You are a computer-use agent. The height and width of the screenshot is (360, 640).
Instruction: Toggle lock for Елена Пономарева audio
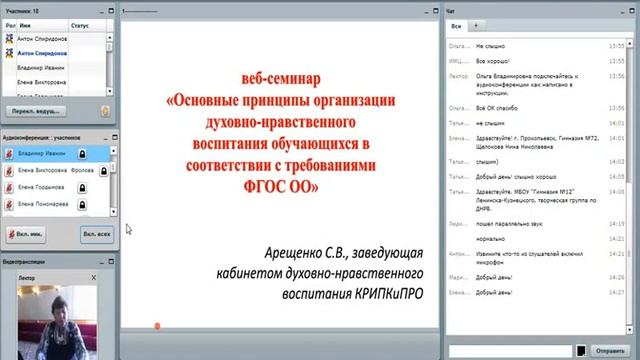point(82,204)
